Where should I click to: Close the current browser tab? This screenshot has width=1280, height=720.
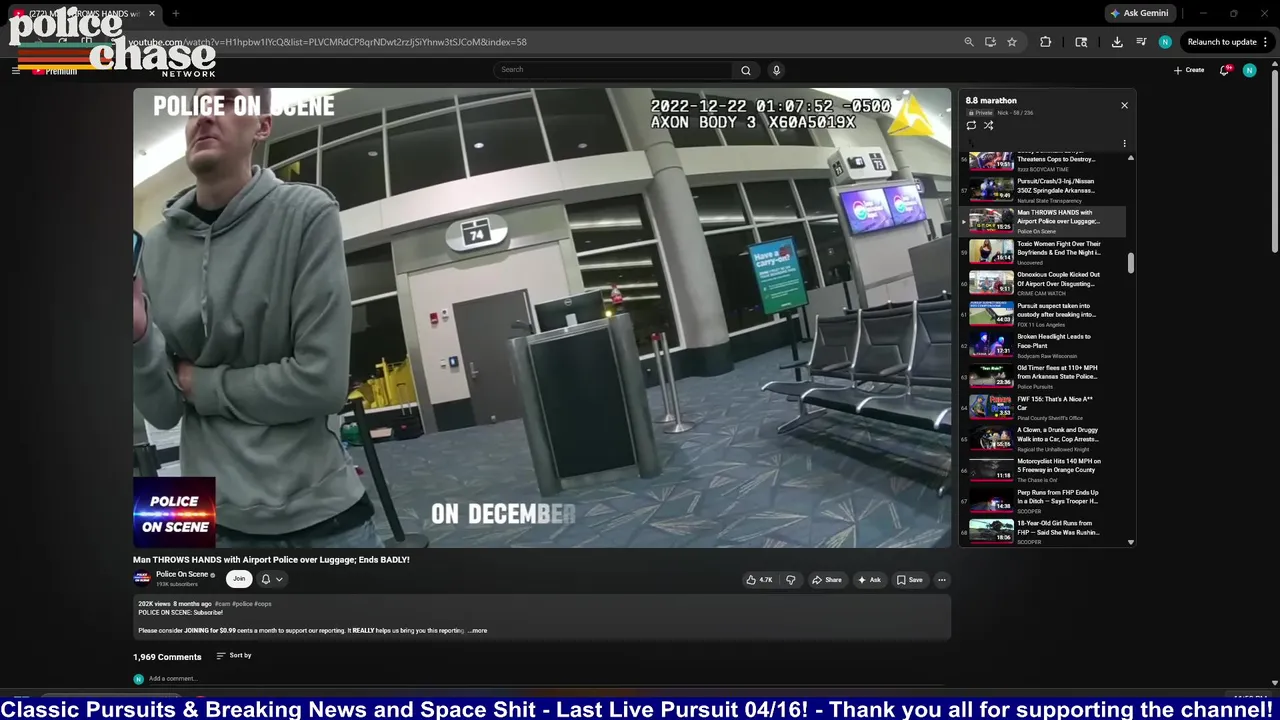point(152,13)
